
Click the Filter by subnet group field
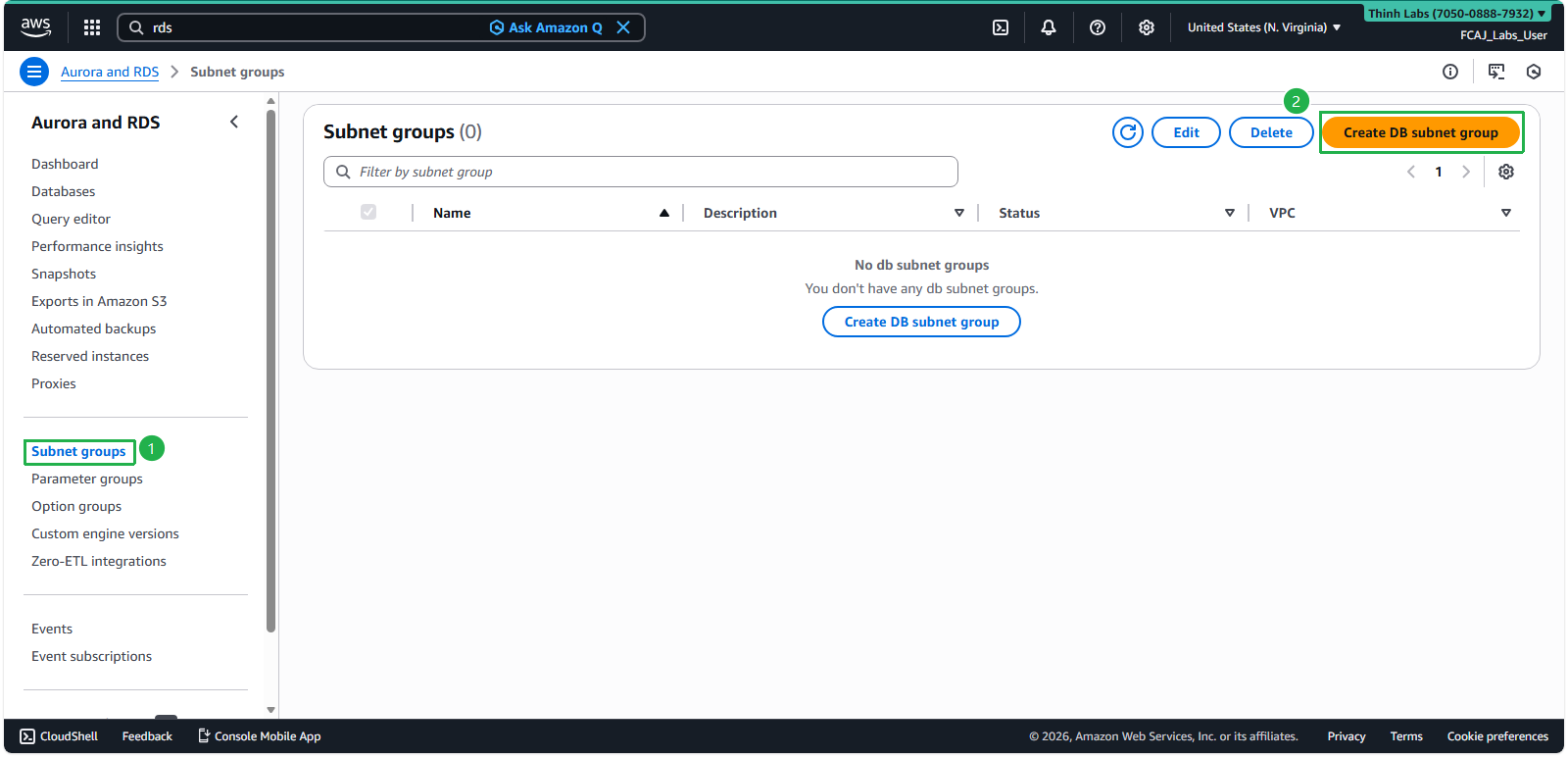pos(641,172)
